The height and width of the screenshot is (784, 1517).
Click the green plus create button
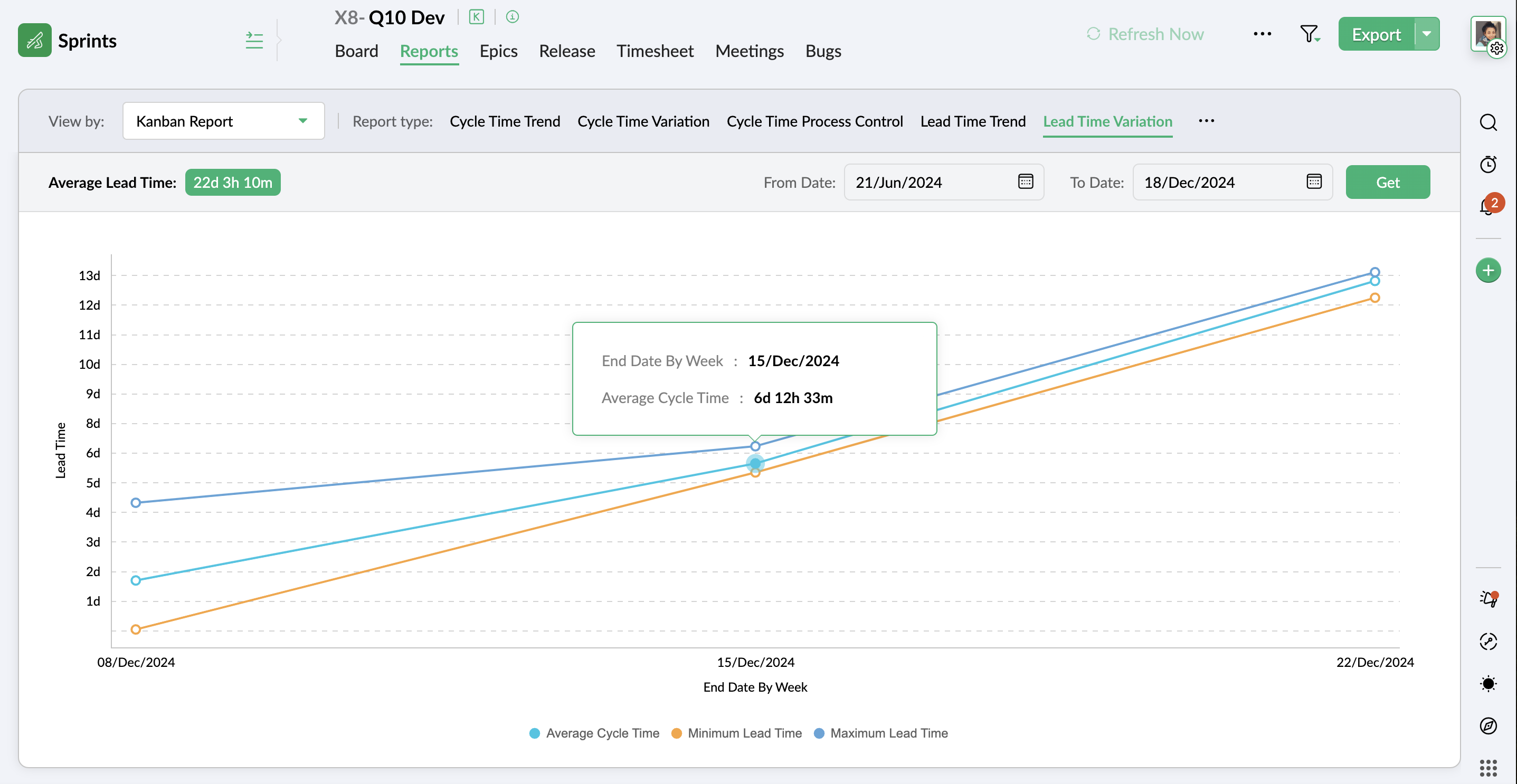1488,271
